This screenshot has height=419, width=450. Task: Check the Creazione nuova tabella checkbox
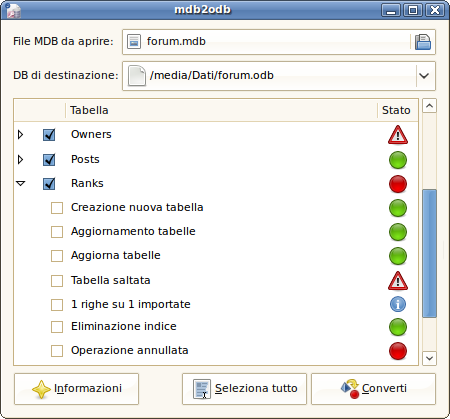tap(57, 208)
